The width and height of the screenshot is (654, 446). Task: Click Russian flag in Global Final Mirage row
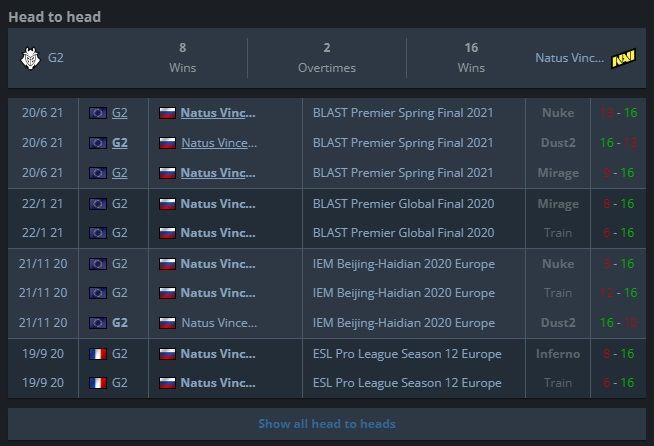[168, 203]
